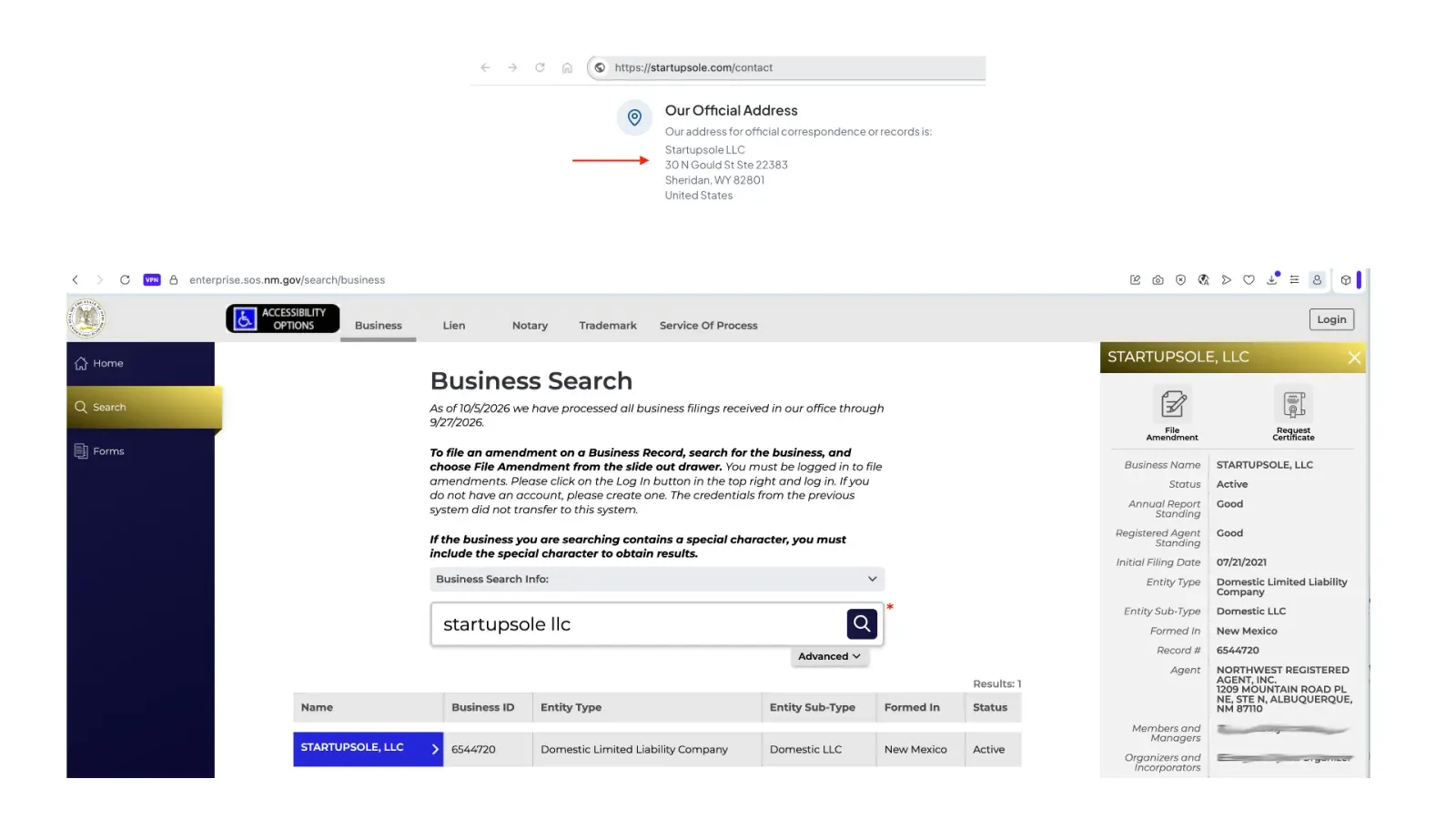Click the heart bookmark icon

(x=1249, y=280)
